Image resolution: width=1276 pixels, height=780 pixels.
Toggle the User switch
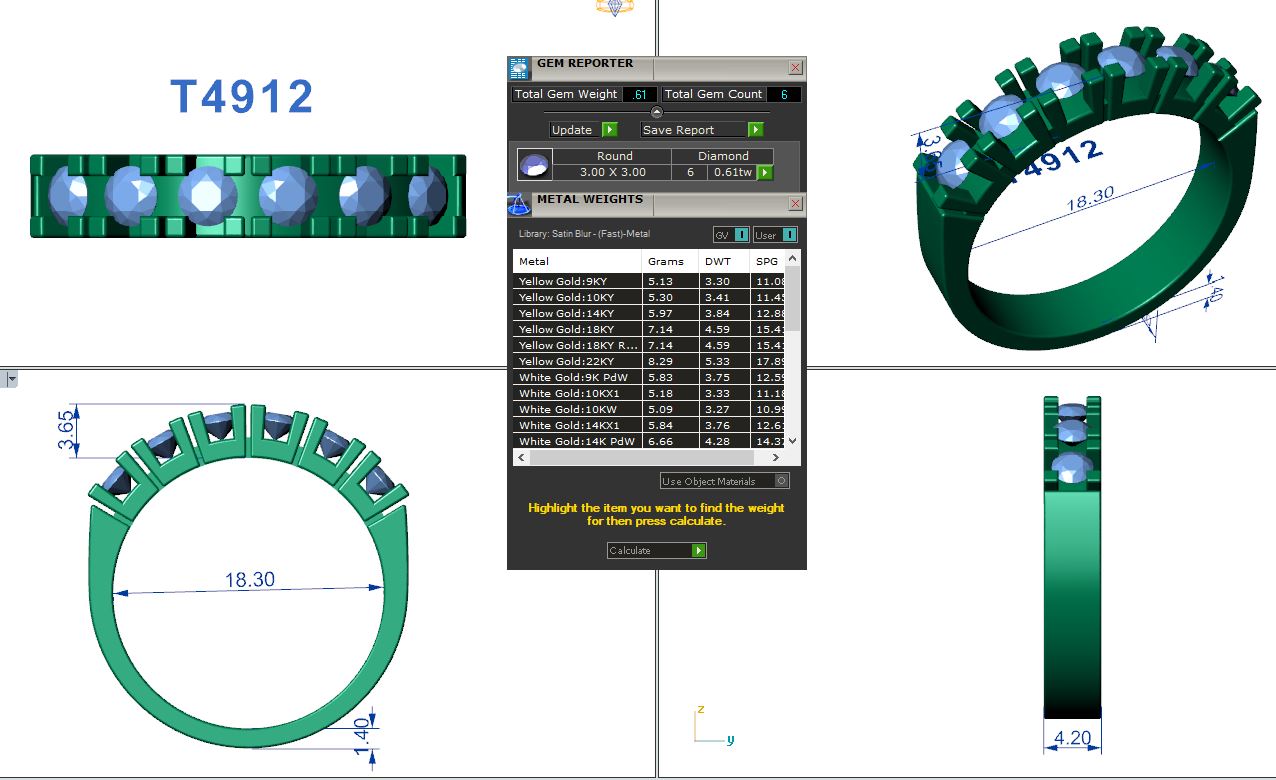click(x=789, y=235)
